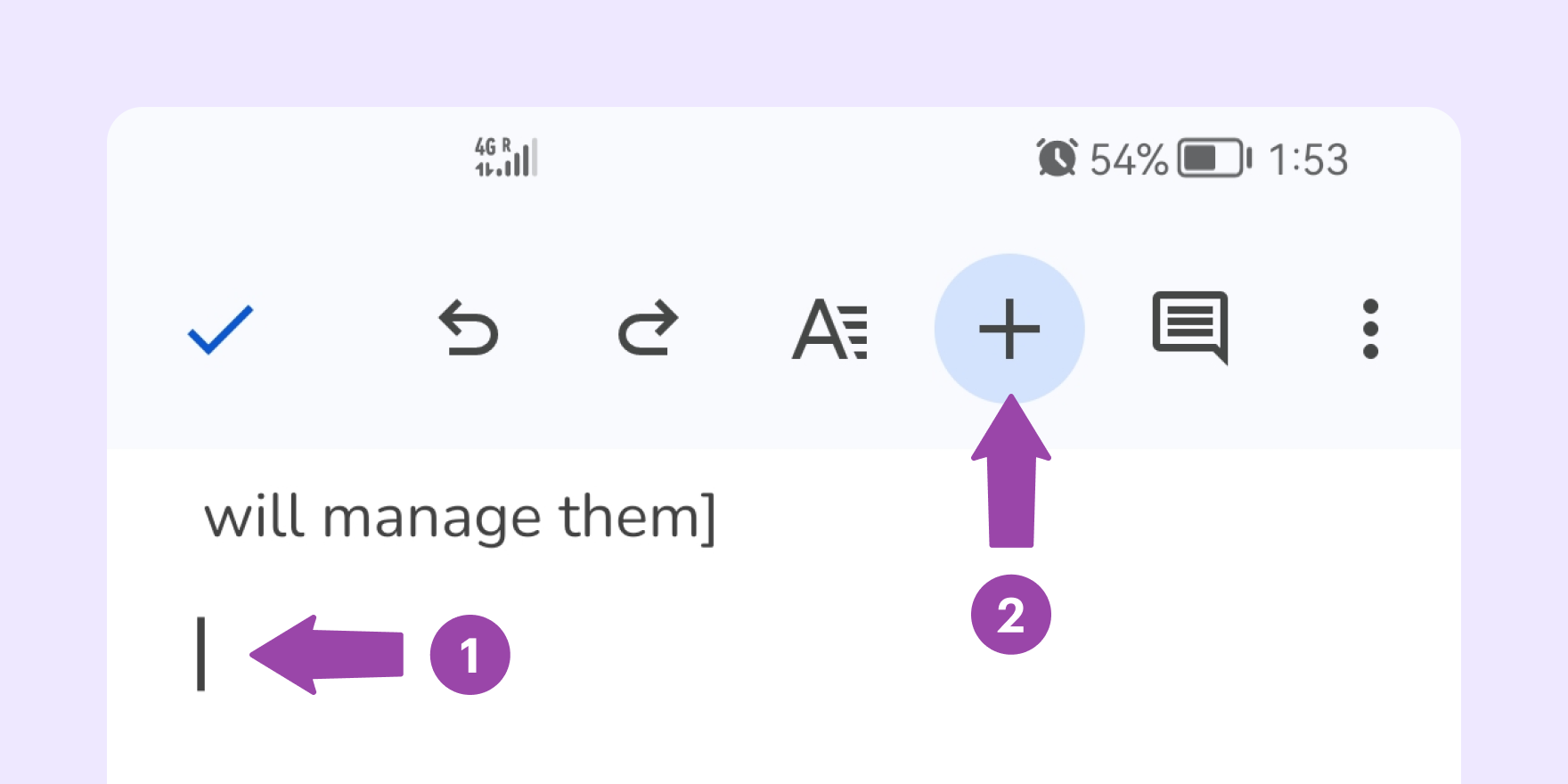Screen dimensions: 1568x784
Task: Expand text styling options via the A icon
Action: (830, 329)
